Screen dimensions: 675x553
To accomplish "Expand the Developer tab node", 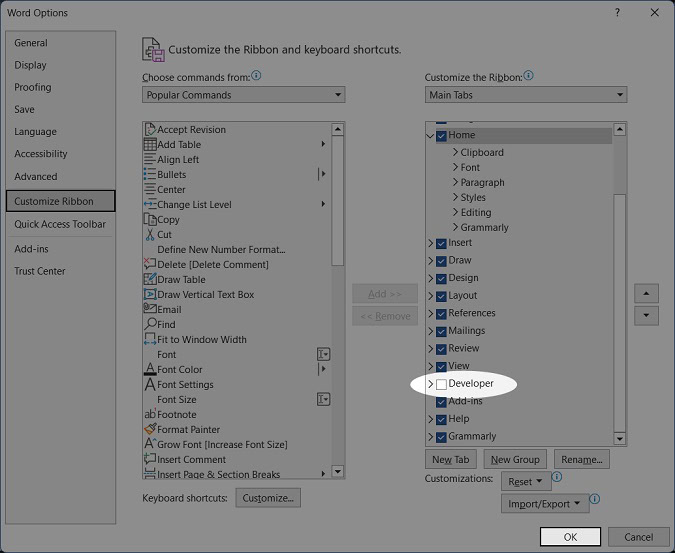I will pos(430,383).
